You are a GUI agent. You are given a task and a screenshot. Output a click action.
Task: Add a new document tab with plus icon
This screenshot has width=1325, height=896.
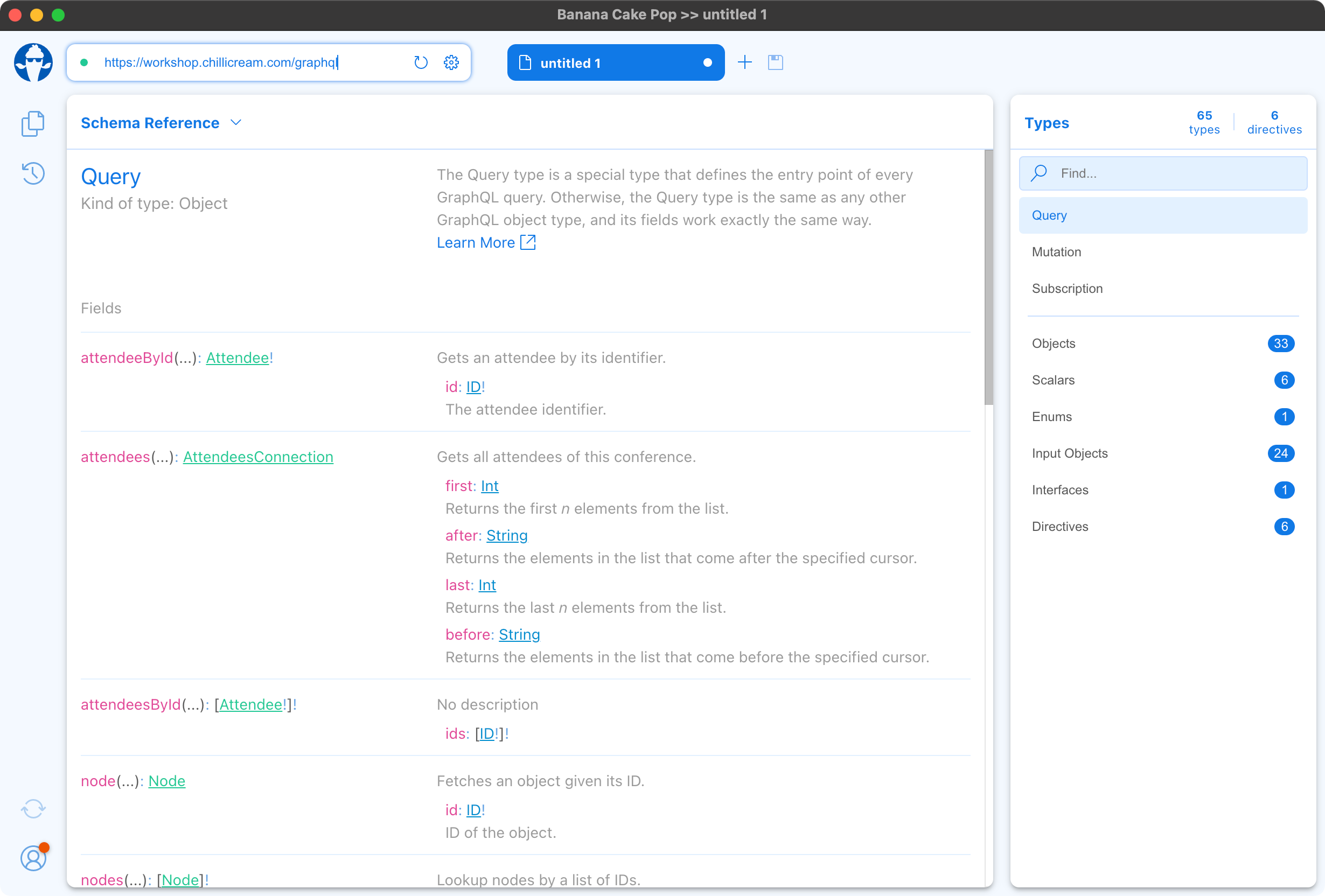[744, 62]
